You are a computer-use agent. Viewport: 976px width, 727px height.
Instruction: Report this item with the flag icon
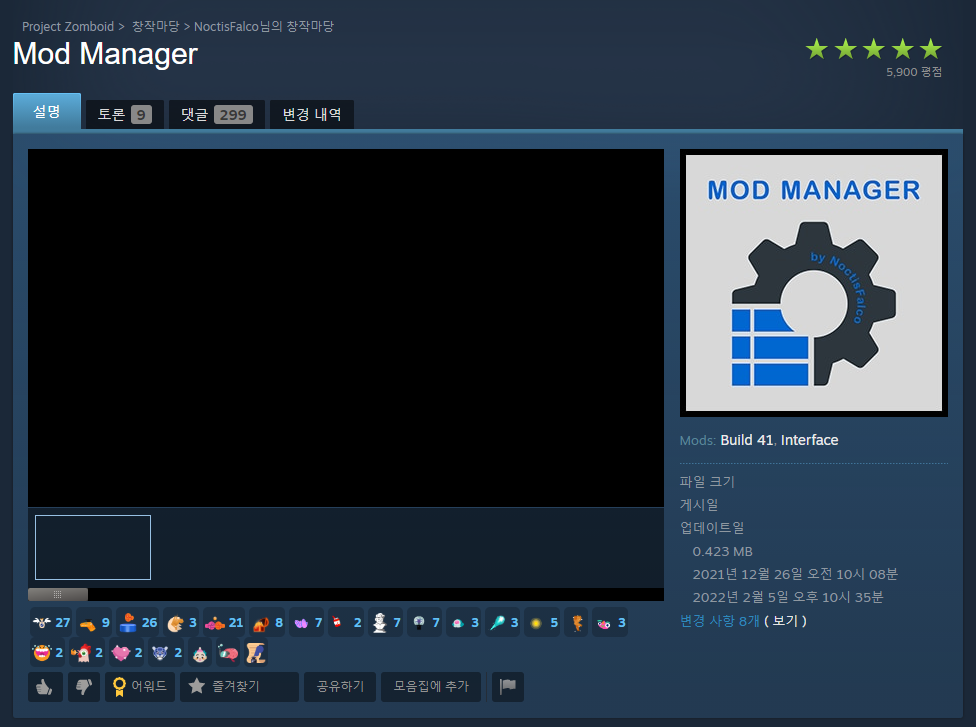(508, 687)
